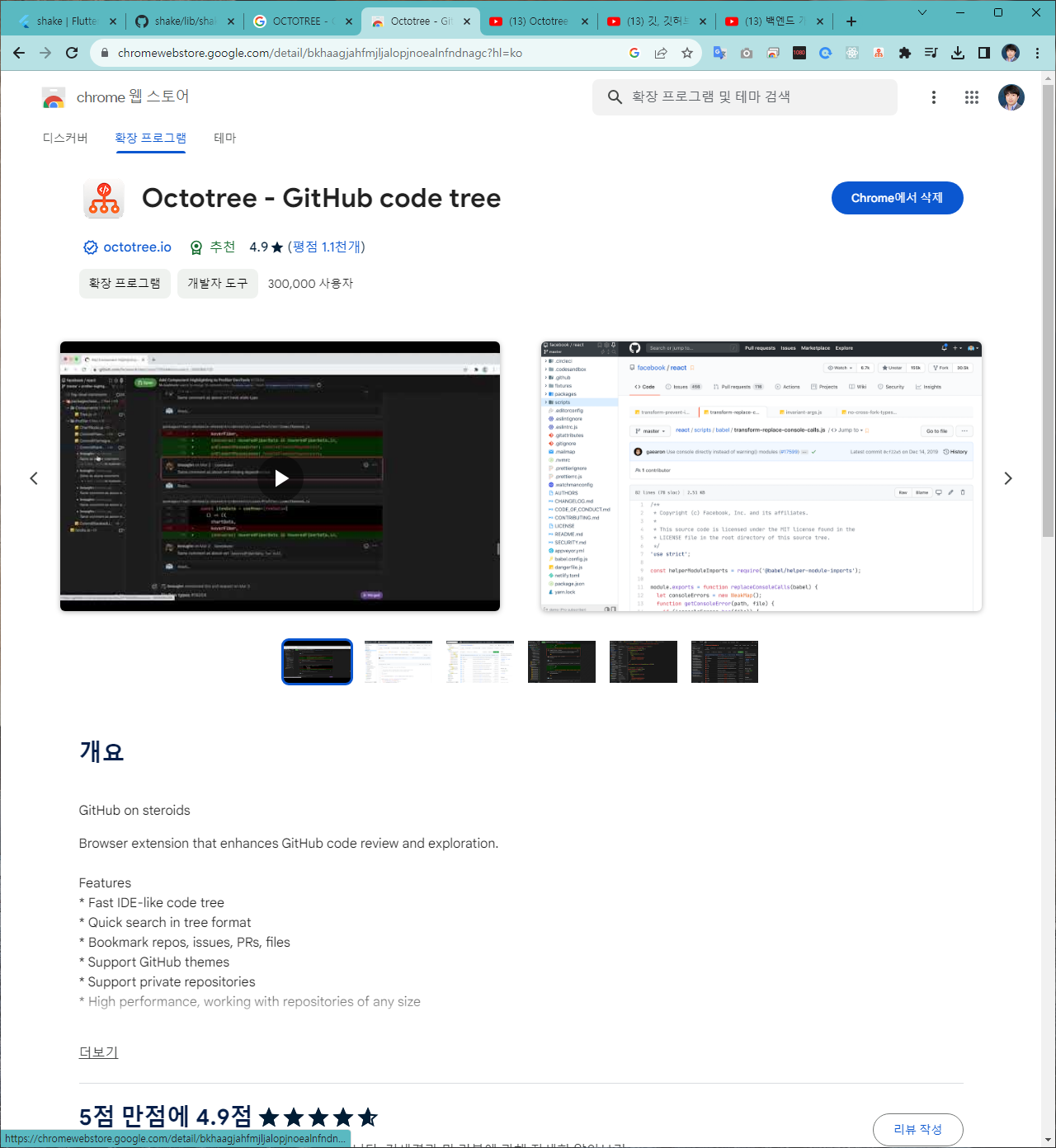Image resolution: width=1056 pixels, height=1148 pixels.
Task: Open a new browser tab
Action: pos(851,21)
